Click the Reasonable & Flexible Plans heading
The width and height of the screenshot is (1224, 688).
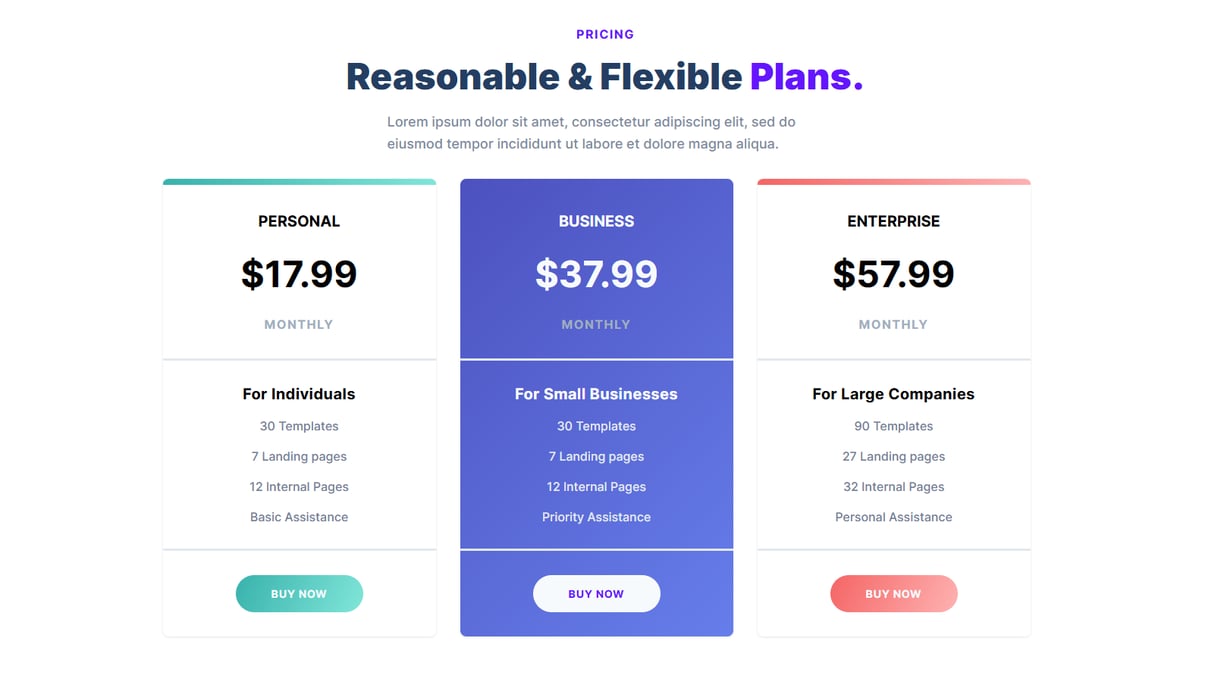(x=604, y=77)
